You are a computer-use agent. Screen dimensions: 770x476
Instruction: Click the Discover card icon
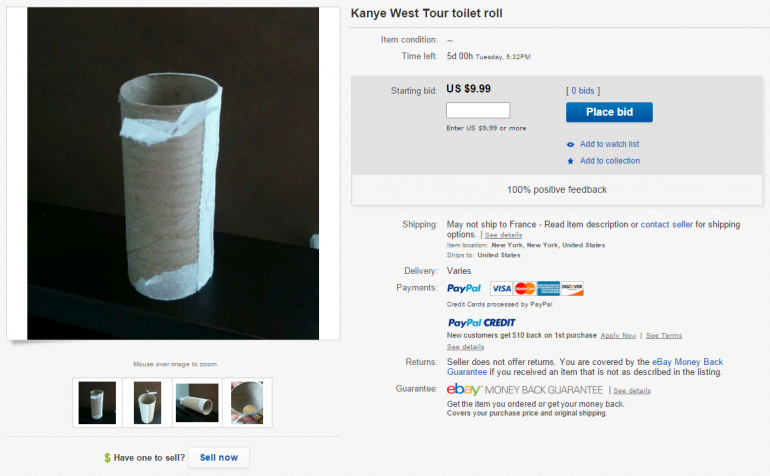(x=572, y=289)
